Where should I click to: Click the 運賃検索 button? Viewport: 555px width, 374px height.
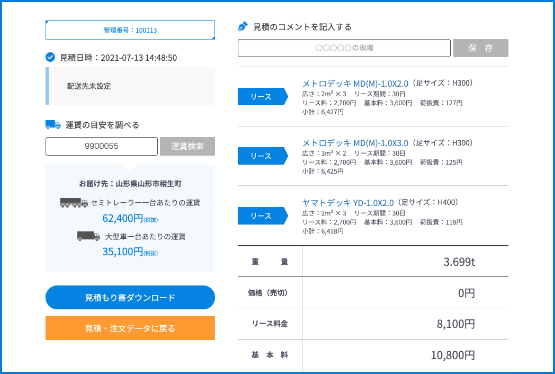click(x=187, y=146)
